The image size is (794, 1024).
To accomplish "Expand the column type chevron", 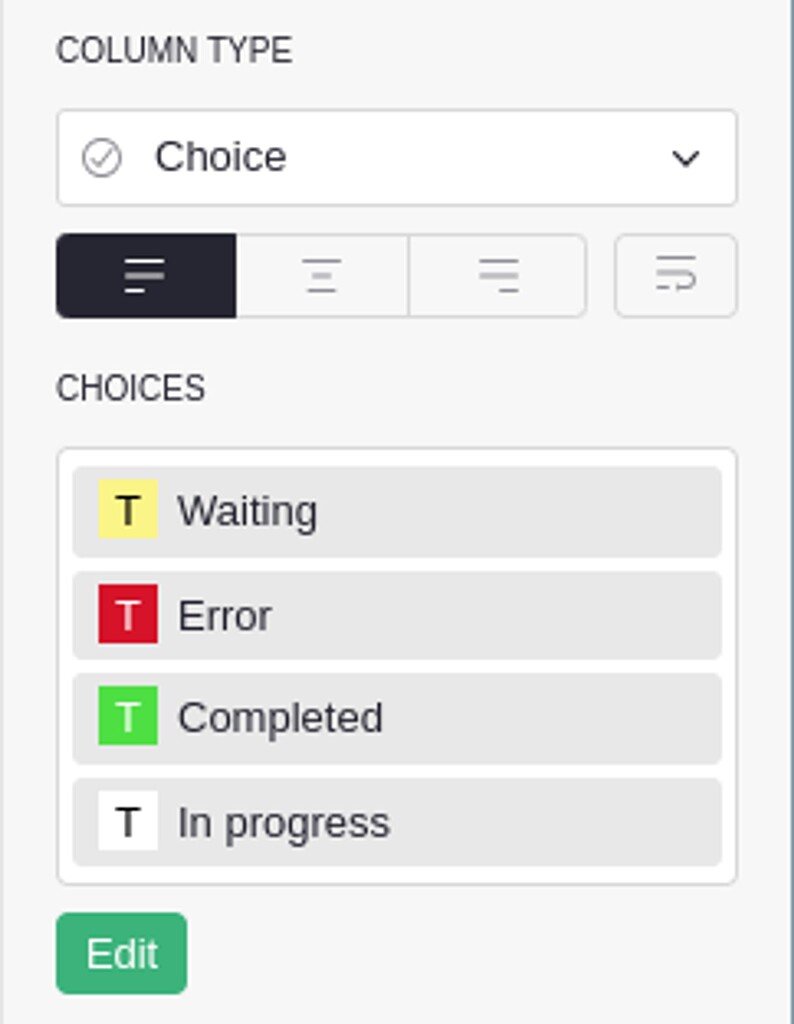I will click(x=684, y=157).
